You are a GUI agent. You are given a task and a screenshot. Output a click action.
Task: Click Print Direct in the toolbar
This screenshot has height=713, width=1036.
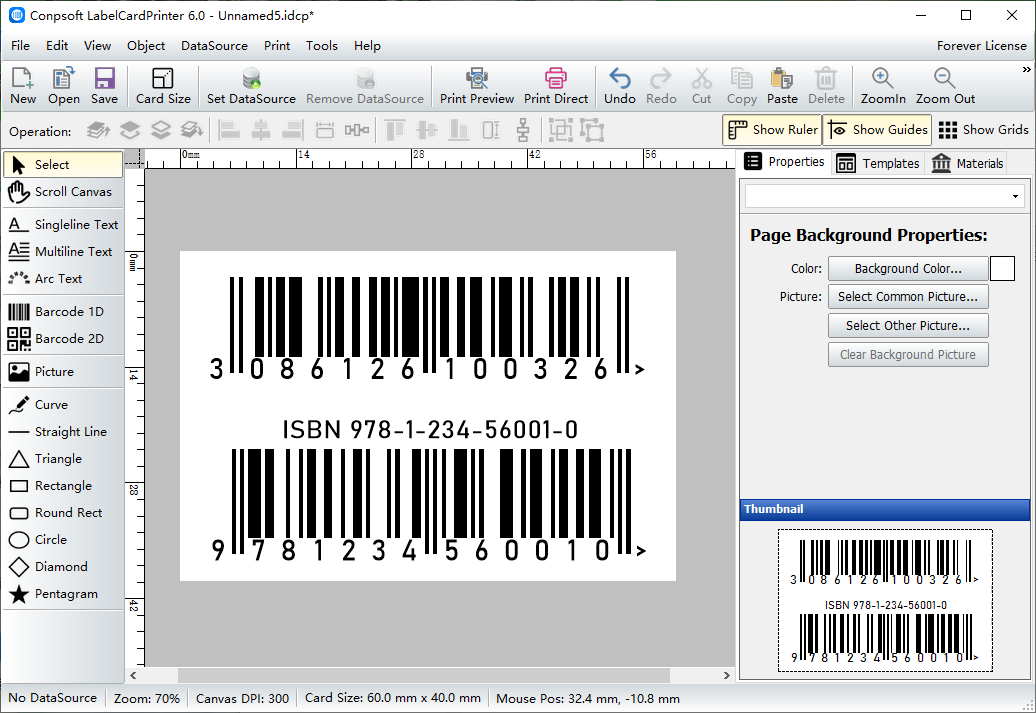tap(556, 86)
